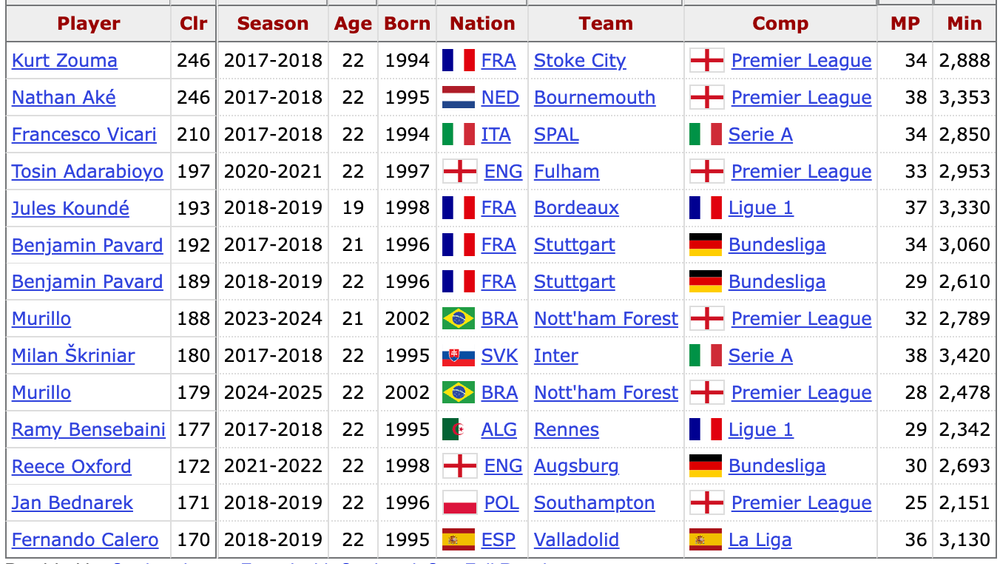The height and width of the screenshot is (564, 1000).
Task: Click the Spain flag next to the ESP nation link
Action: pyautogui.click(x=458, y=541)
